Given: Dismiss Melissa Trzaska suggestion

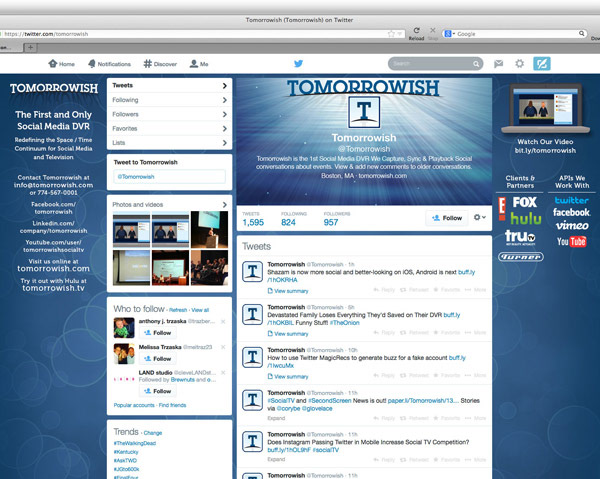Looking at the screenshot, I should pyautogui.click(x=223, y=347).
